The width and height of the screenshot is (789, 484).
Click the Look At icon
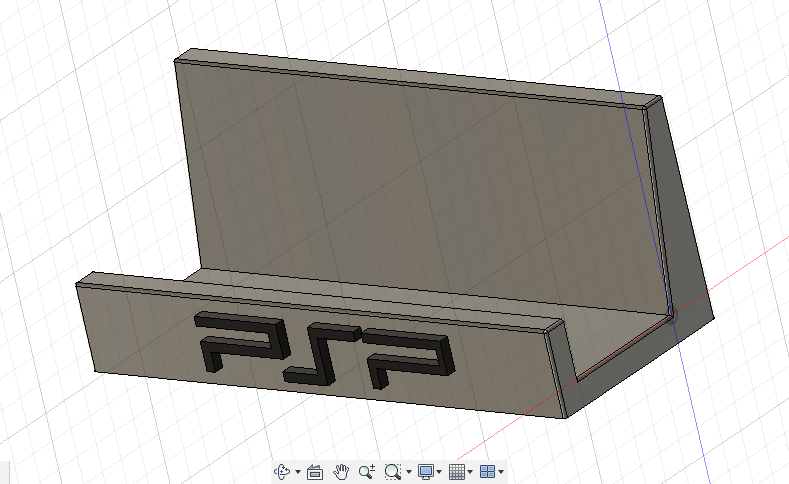pos(314,471)
